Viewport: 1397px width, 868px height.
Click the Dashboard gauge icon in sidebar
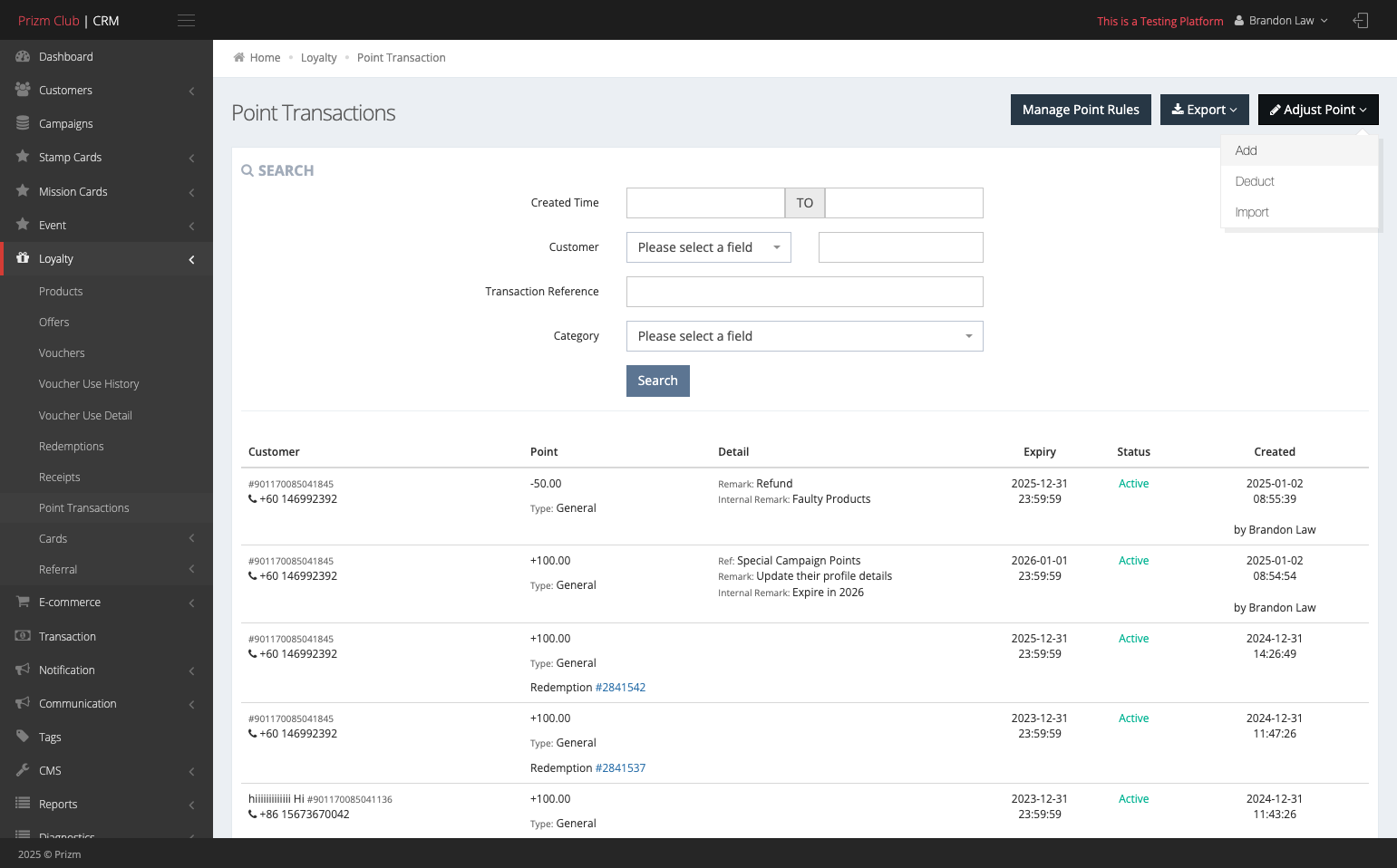tap(23, 56)
